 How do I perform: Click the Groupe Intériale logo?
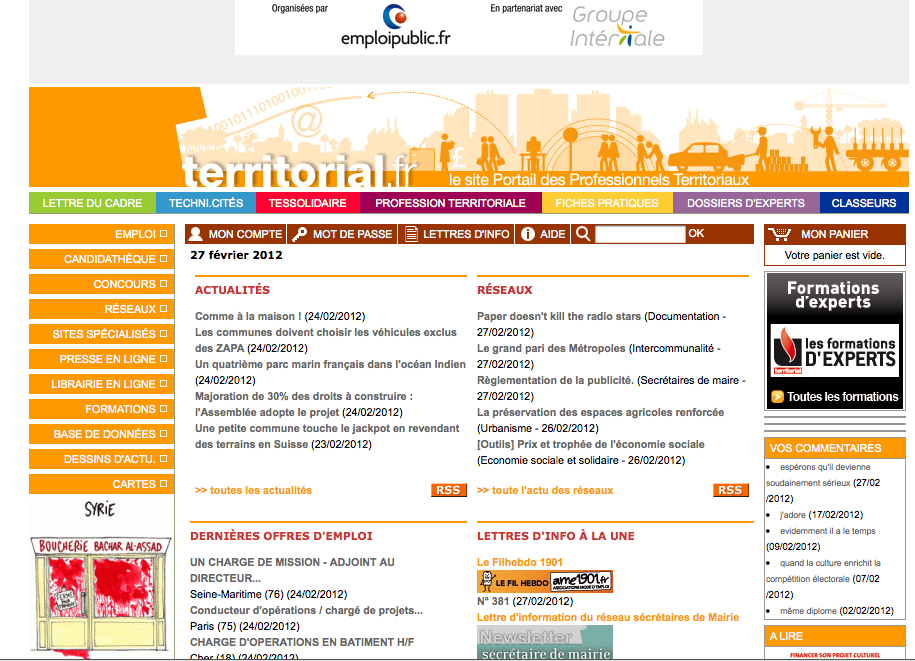(617, 26)
